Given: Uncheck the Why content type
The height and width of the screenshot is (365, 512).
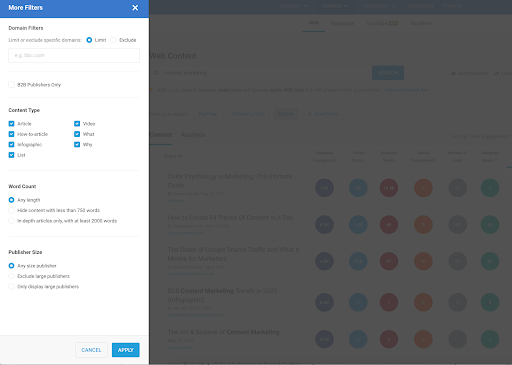Looking at the screenshot, I should coord(77,144).
